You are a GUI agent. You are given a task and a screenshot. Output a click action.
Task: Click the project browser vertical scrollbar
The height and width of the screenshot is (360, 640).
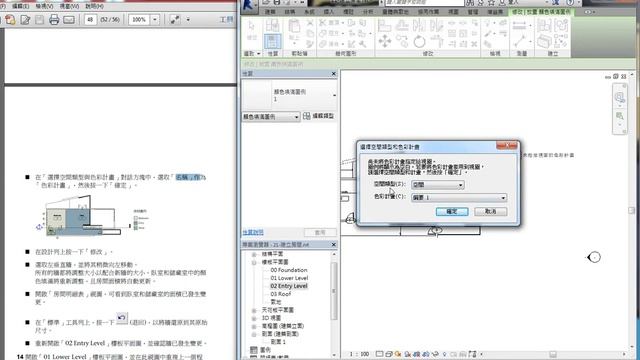(x=334, y=291)
